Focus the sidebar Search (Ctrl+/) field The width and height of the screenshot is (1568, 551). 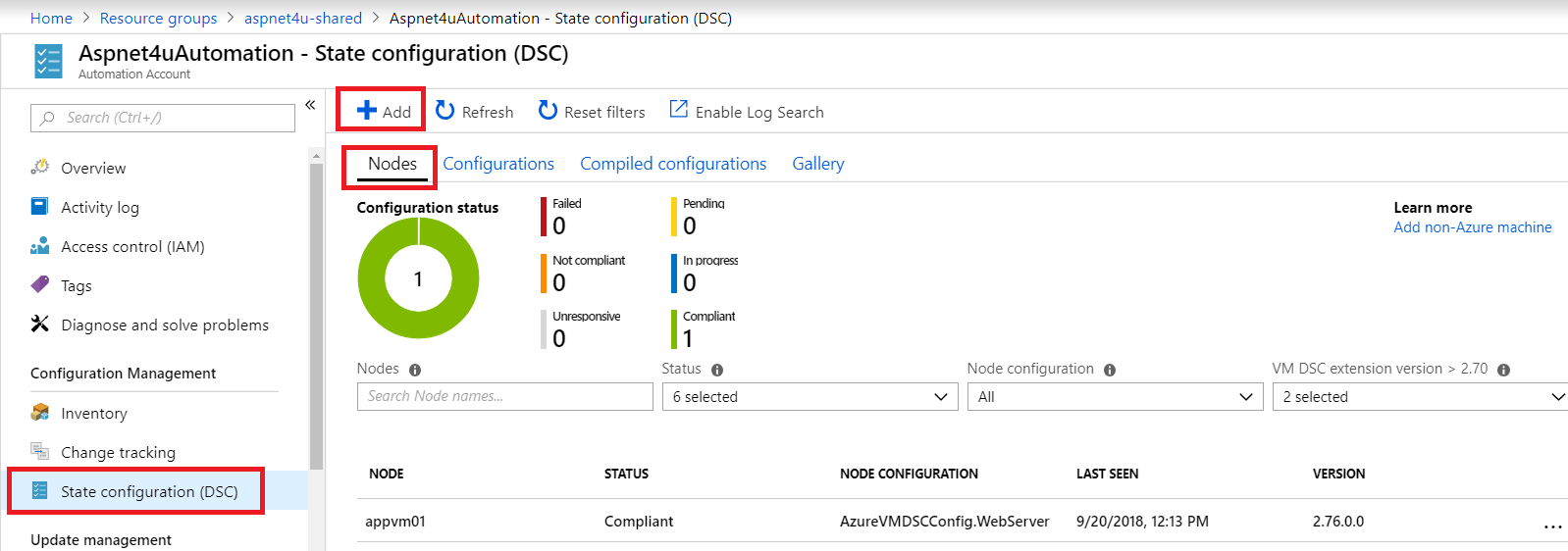tap(163, 118)
